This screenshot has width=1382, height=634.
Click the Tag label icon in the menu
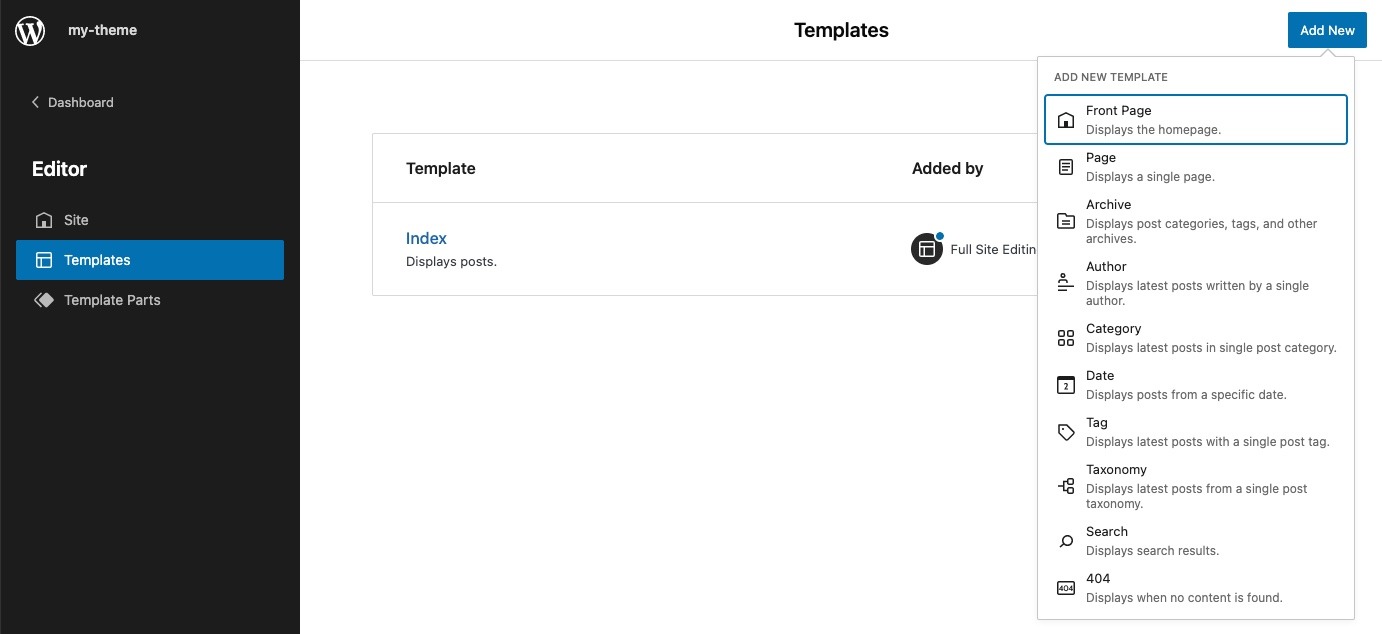(x=1065, y=431)
